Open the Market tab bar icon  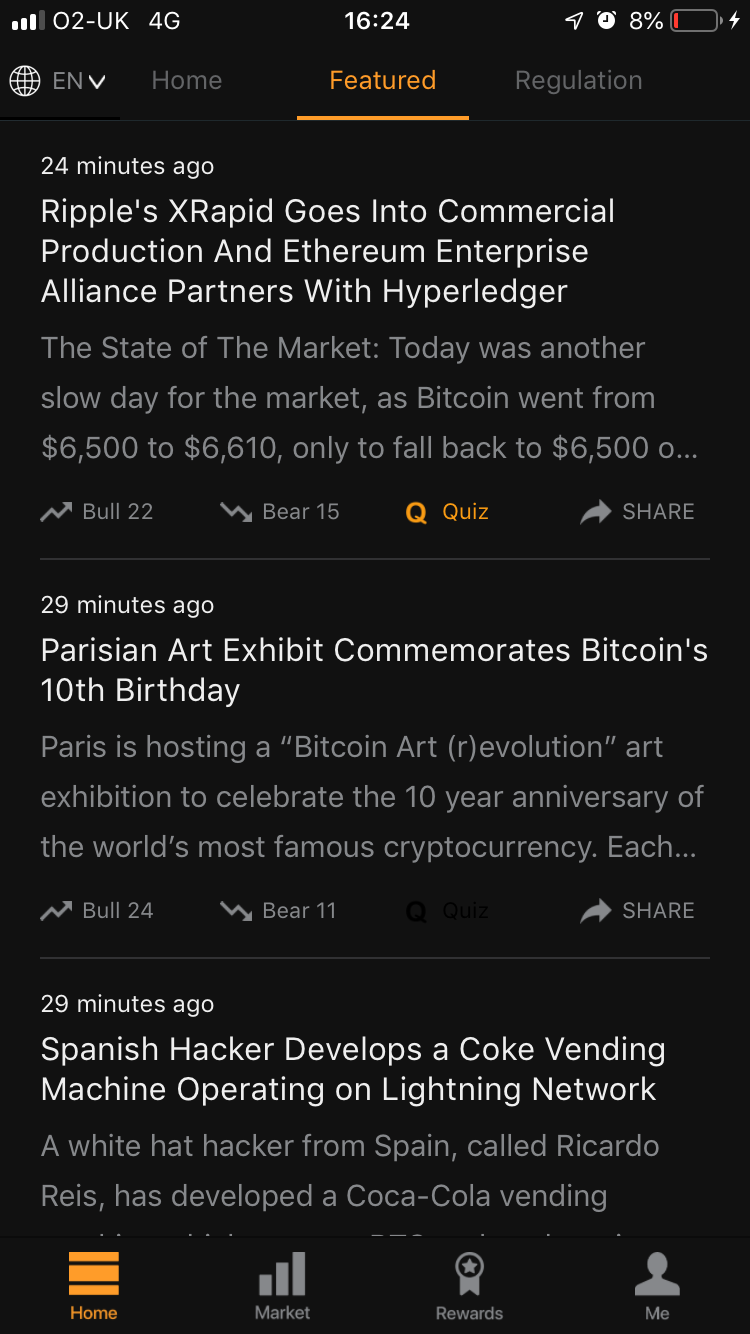tap(282, 1275)
